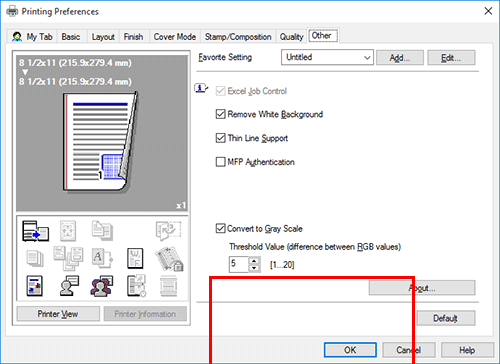Switch to the My Tab tab
The height and width of the screenshot is (364, 500).
tap(33, 37)
